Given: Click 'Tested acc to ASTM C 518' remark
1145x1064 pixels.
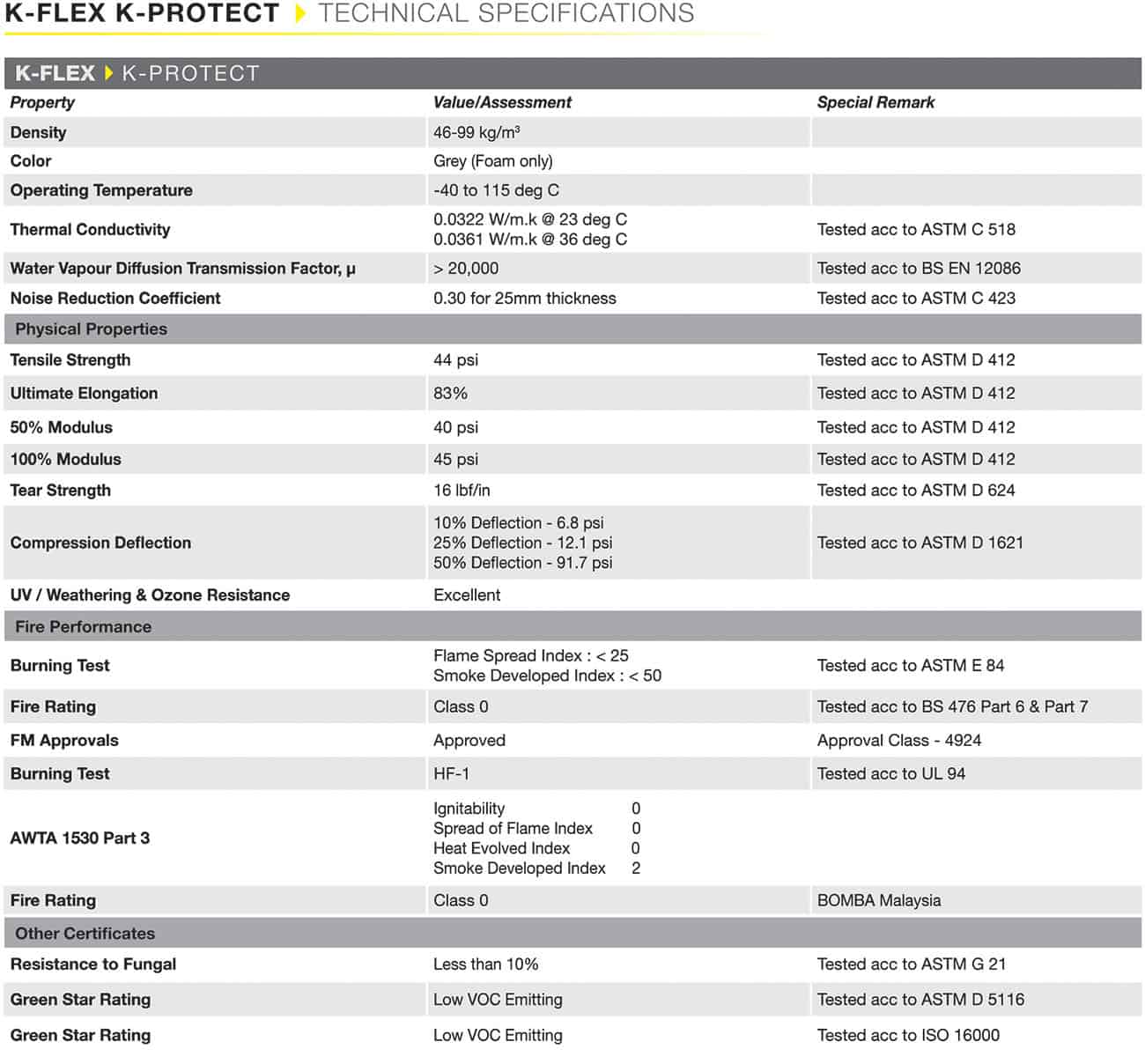Looking at the screenshot, I should coord(916,229).
